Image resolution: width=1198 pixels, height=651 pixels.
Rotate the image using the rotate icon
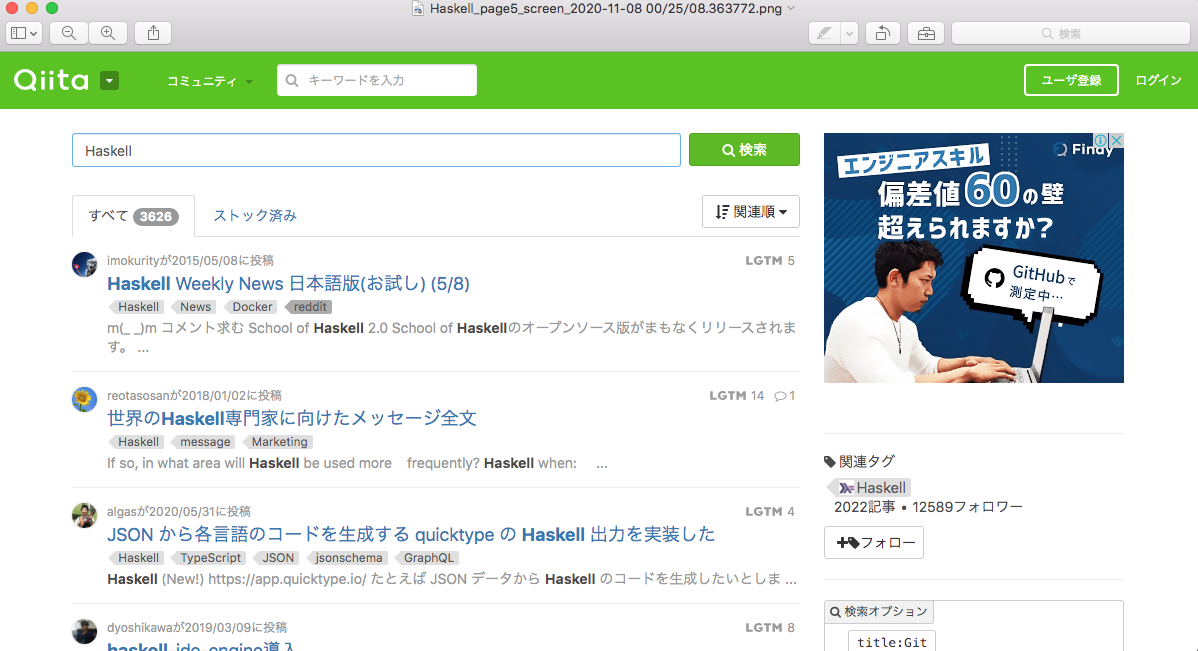pos(883,33)
